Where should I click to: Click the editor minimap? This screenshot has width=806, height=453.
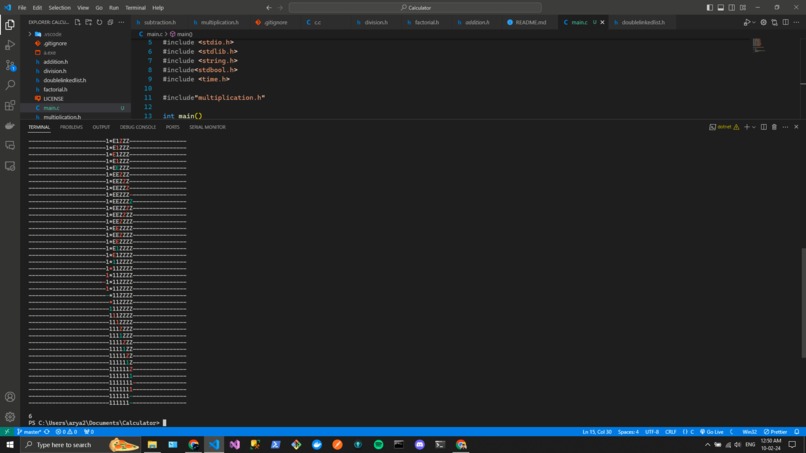[758, 45]
